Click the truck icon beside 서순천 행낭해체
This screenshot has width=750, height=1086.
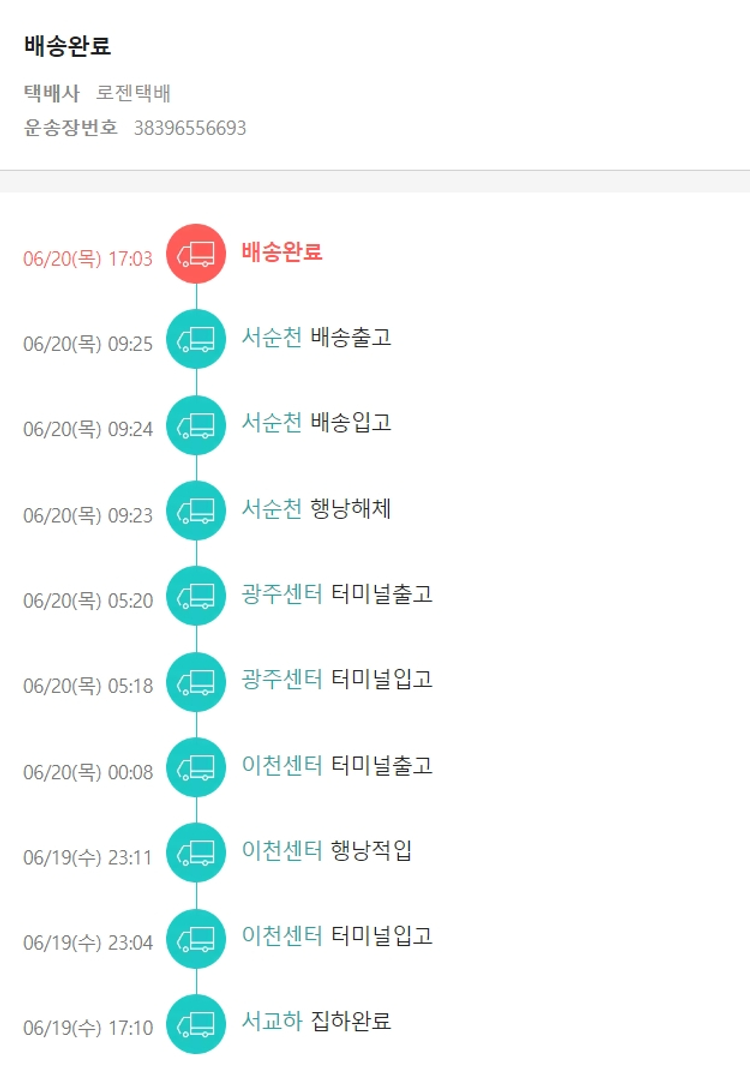(x=196, y=511)
